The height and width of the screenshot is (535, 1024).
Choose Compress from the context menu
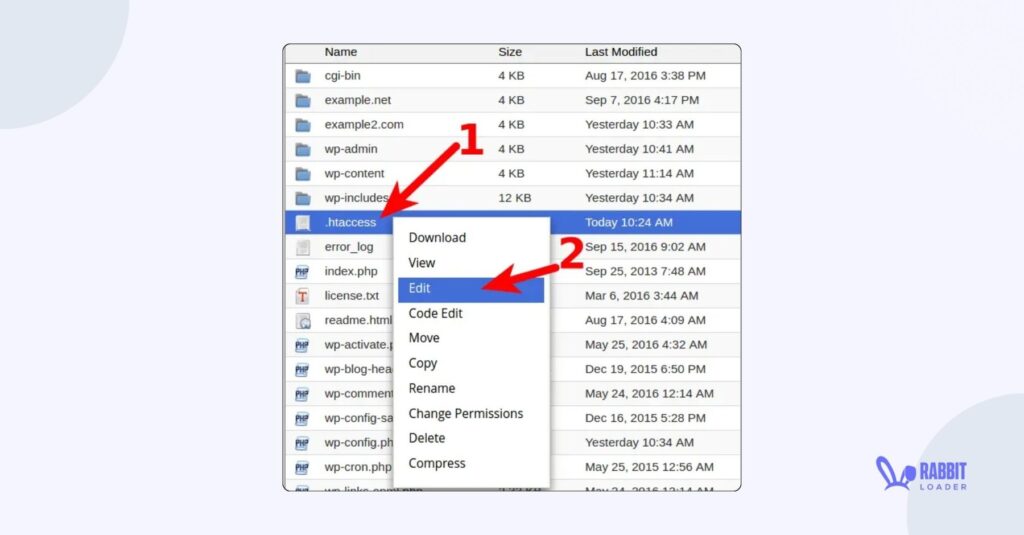pyautogui.click(x=437, y=464)
